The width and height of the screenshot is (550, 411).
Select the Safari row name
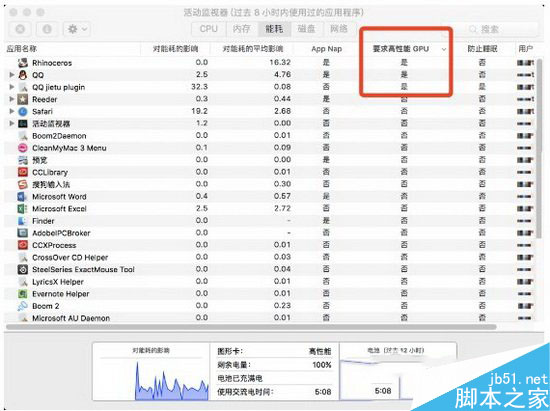point(42,112)
